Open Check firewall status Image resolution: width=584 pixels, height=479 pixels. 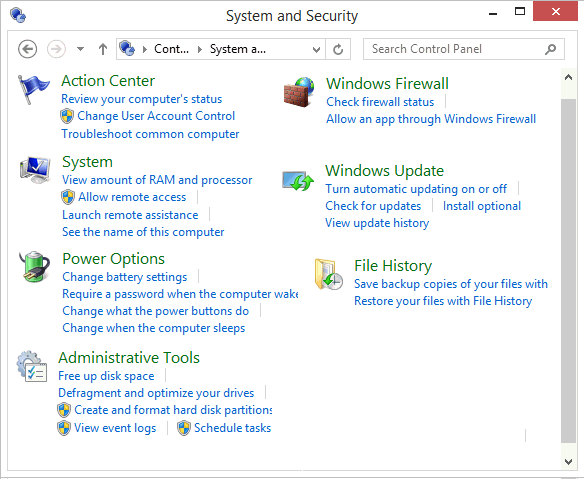(x=380, y=102)
